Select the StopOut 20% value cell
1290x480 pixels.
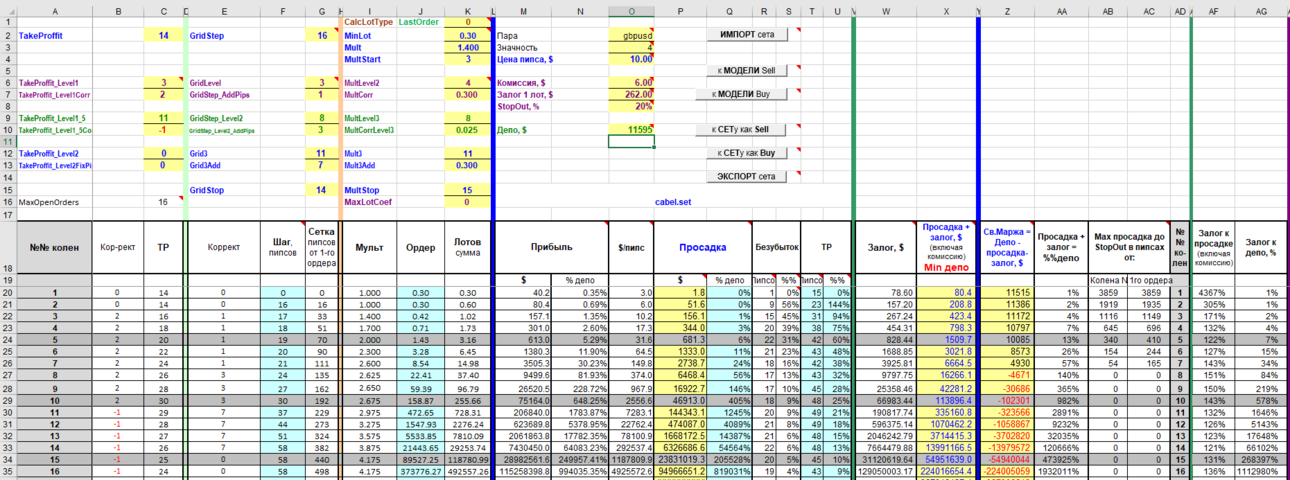coord(631,106)
